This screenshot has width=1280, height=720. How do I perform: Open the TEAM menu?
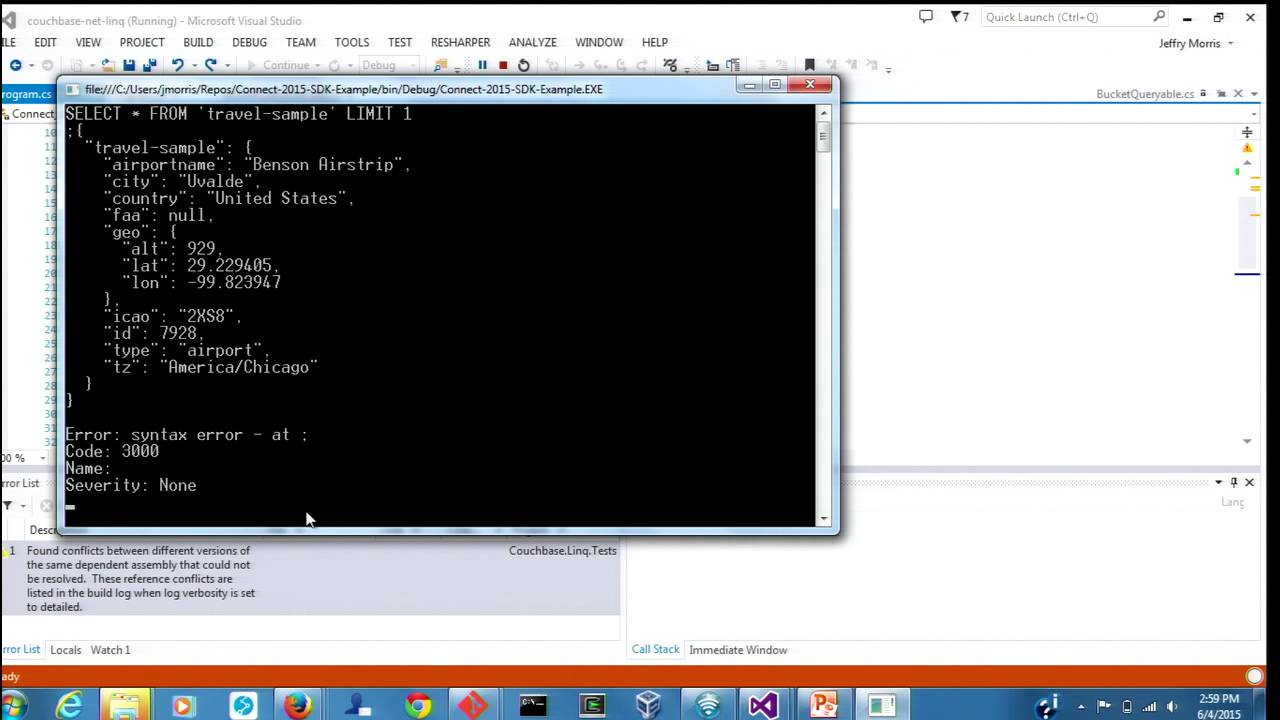(x=300, y=42)
